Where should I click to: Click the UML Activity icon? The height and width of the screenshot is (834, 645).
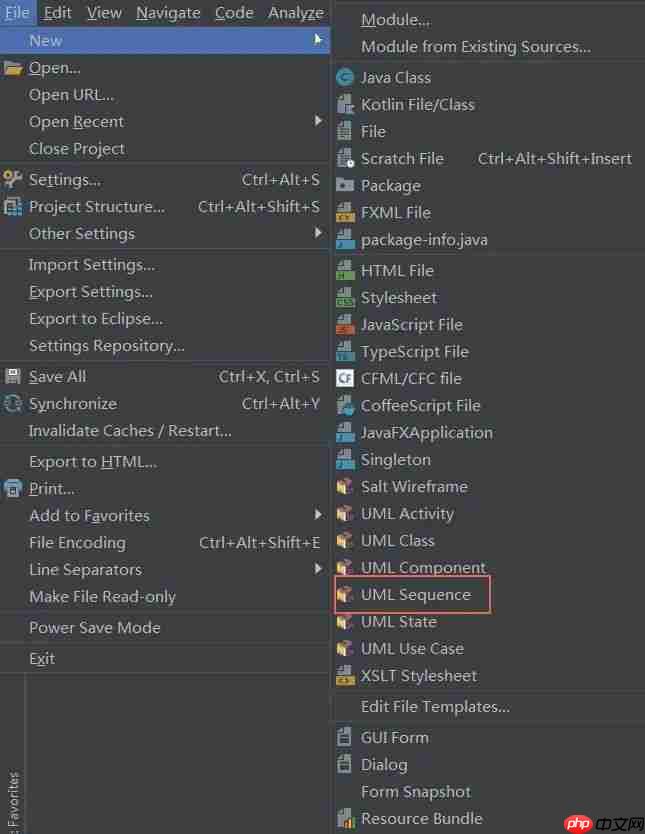point(345,514)
